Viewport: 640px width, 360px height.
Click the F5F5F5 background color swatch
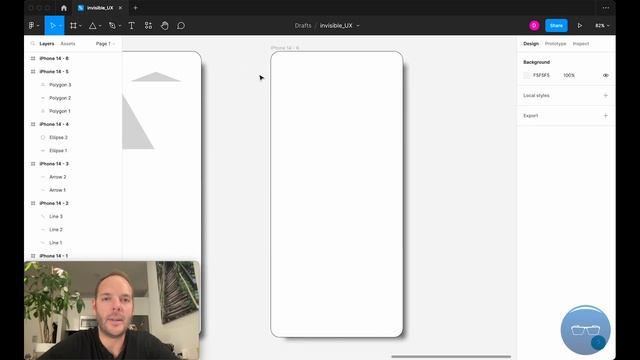[527, 76]
